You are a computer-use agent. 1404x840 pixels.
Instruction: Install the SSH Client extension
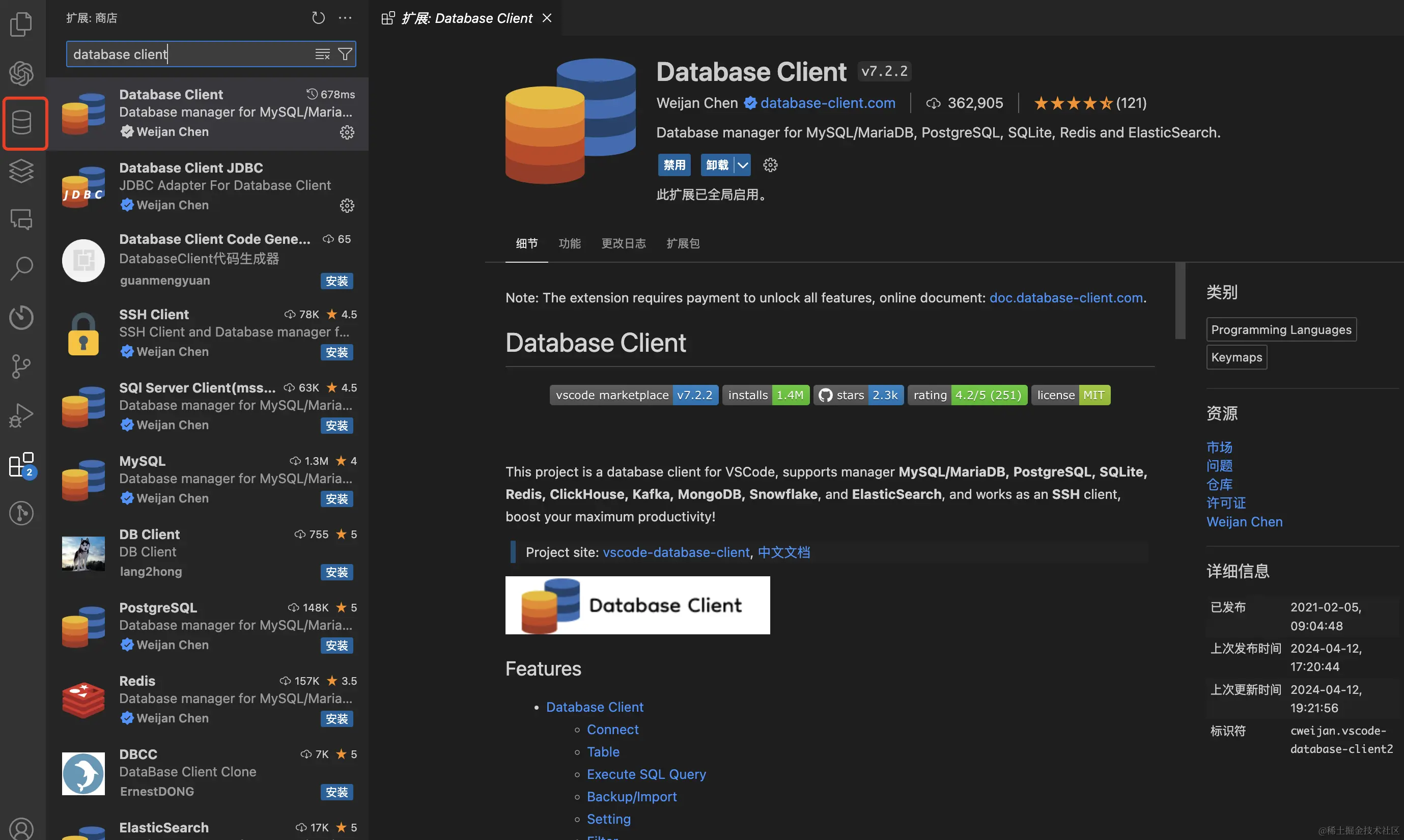(x=336, y=352)
